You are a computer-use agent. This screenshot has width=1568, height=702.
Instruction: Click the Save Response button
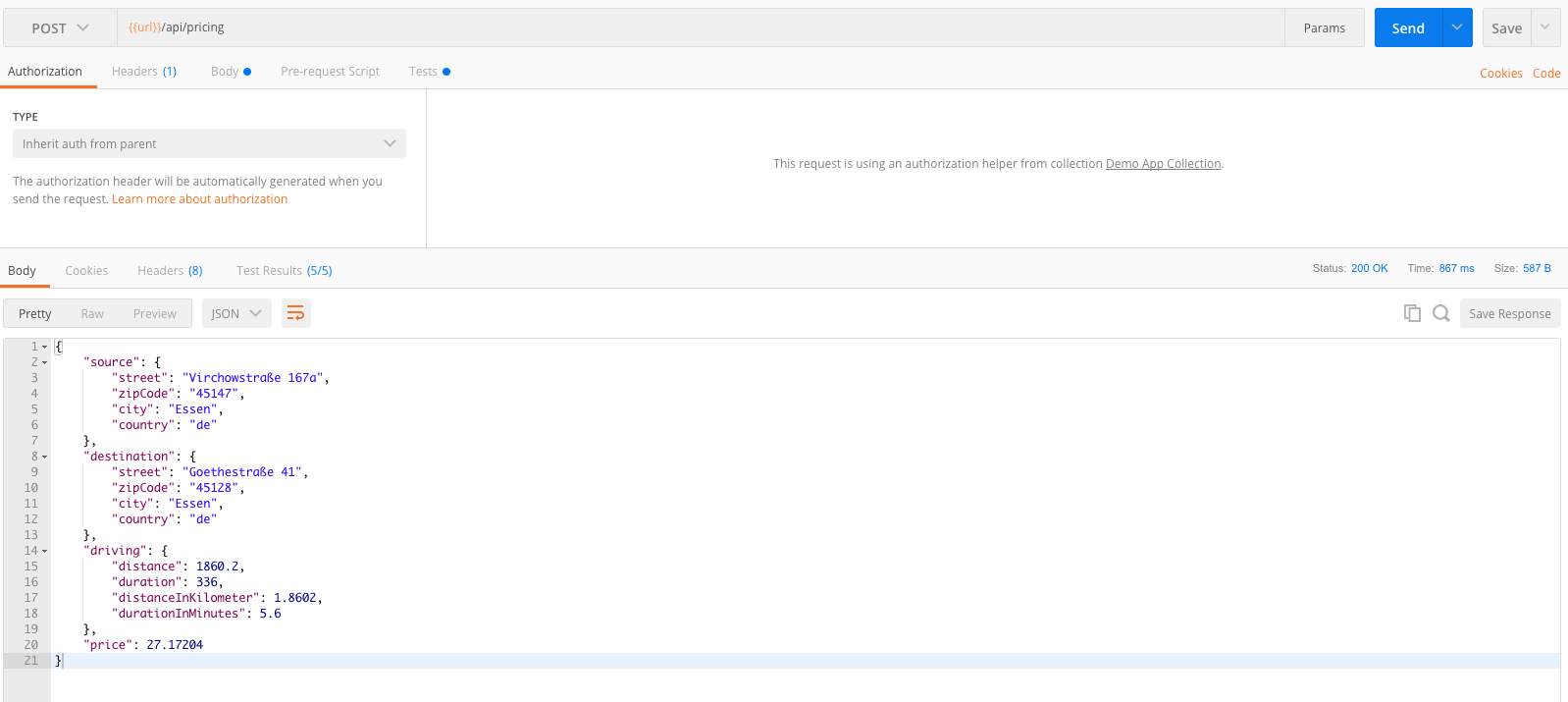1509,314
